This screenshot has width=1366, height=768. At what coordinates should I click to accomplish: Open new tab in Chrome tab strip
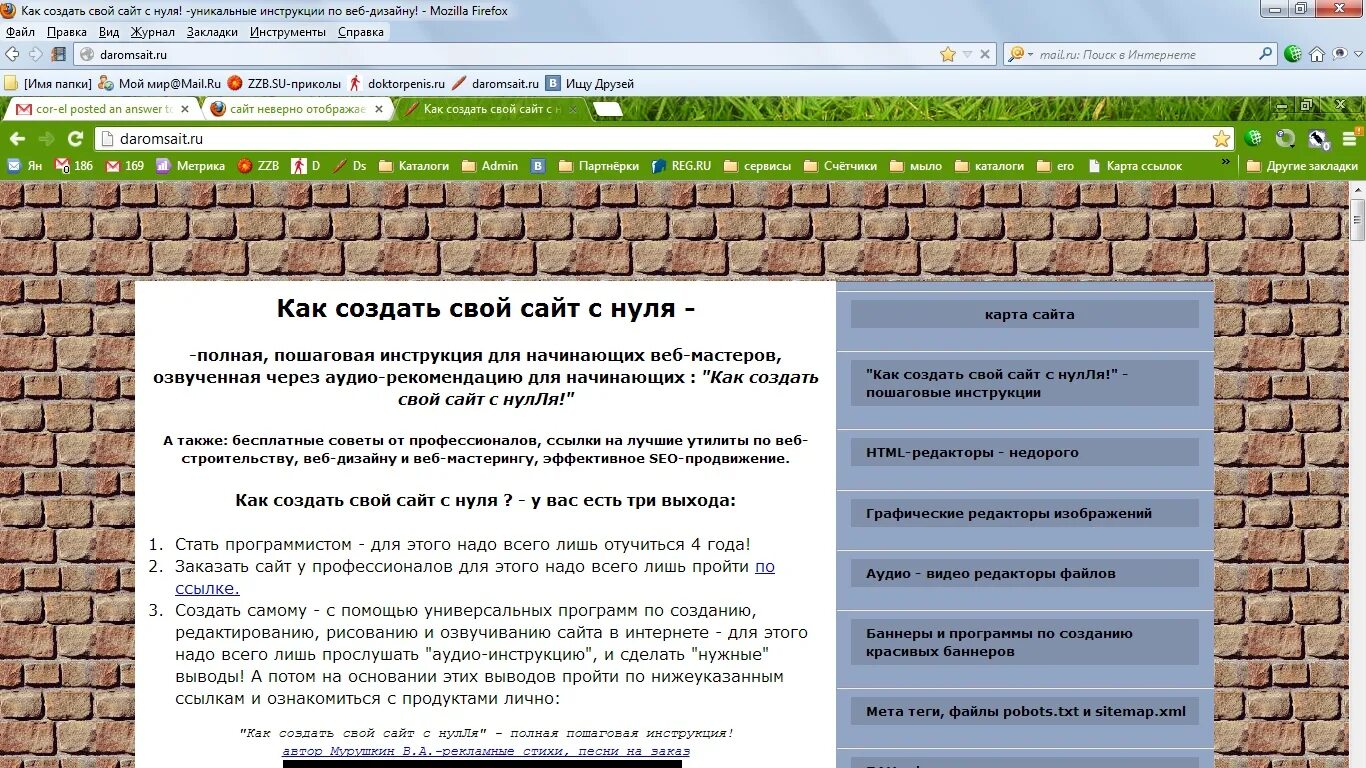click(607, 109)
